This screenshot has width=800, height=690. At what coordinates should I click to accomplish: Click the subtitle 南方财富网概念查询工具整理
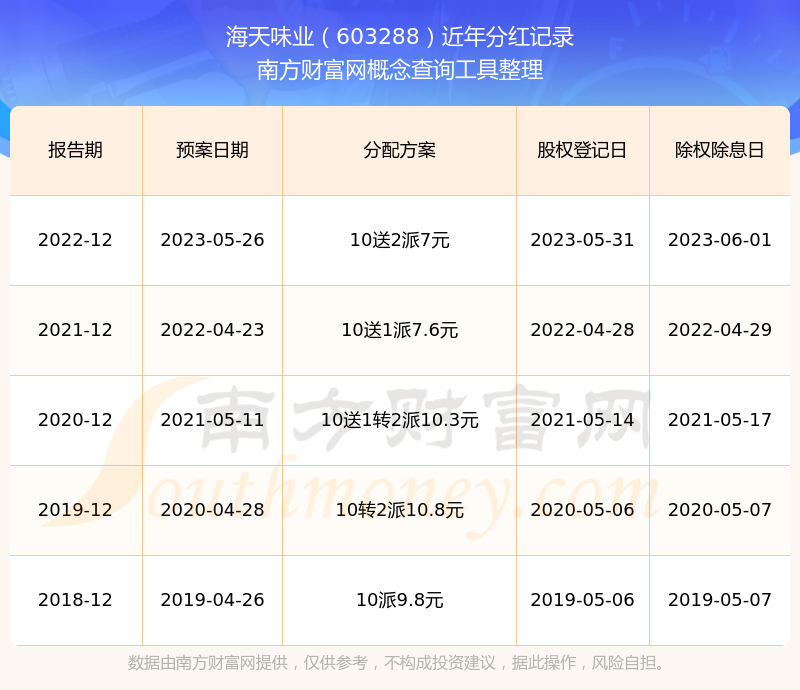(x=400, y=70)
